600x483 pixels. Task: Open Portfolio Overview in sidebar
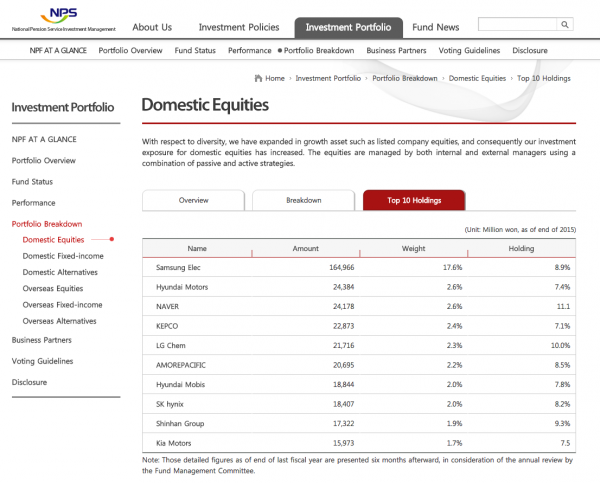[44, 160]
